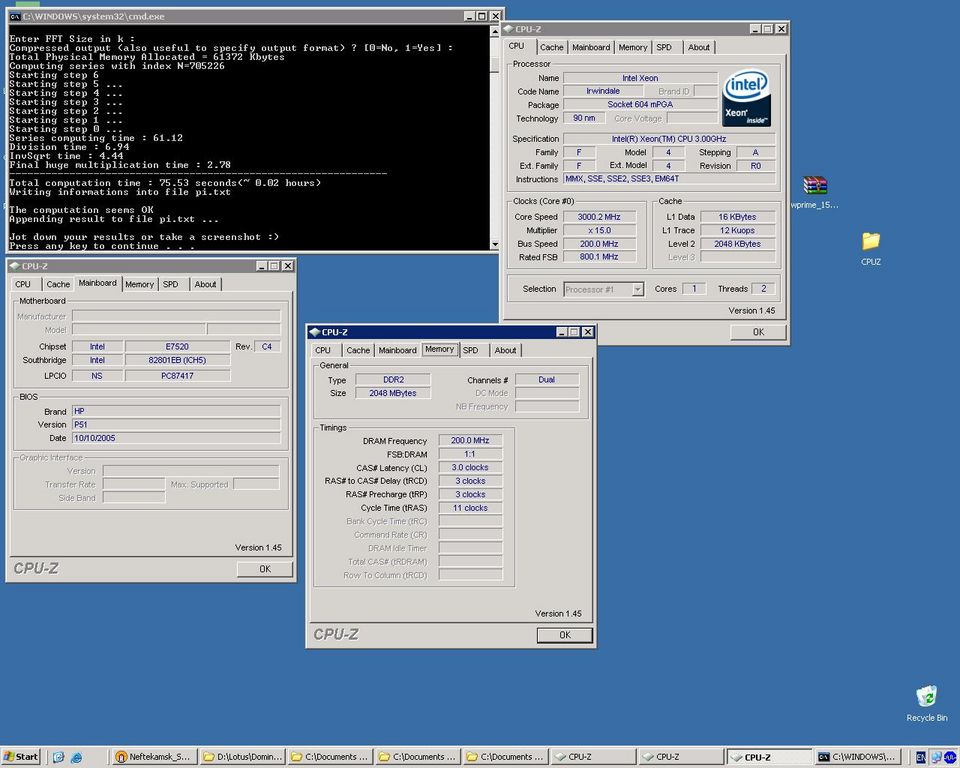Click the Multiplier x 15.0 field
The height and width of the screenshot is (768, 960).
pos(599,230)
